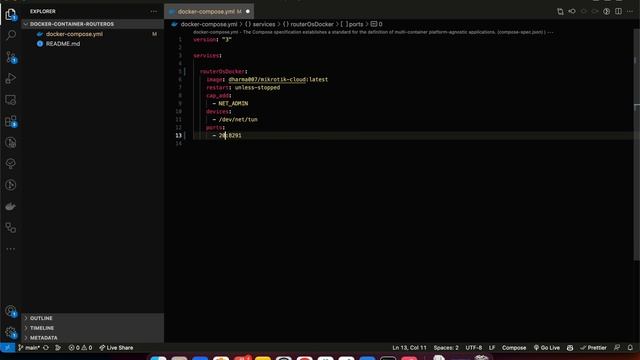Viewport: 640px width, 360px height.
Task: Click Go Live in status bar
Action: [x=547, y=348]
